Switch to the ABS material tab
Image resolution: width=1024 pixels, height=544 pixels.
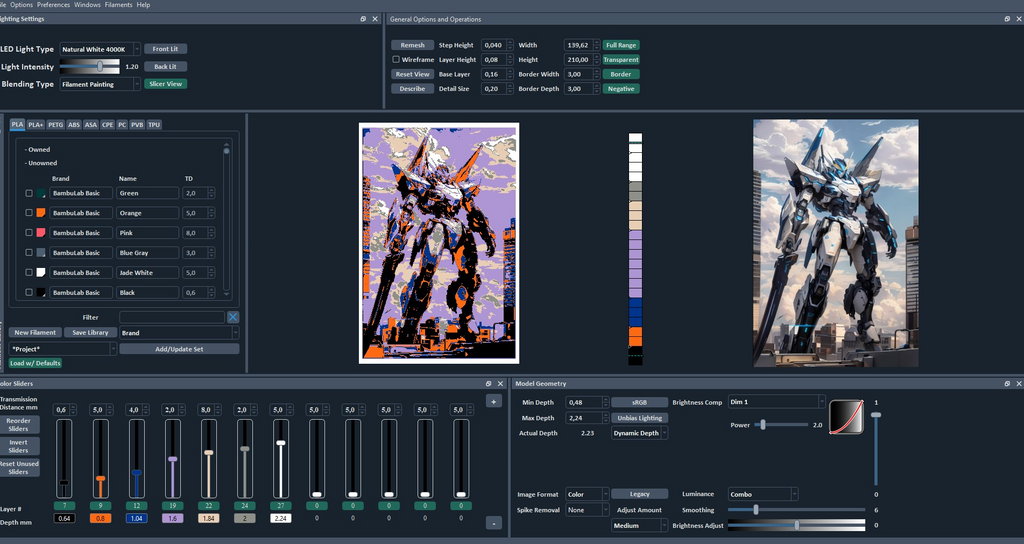point(74,125)
